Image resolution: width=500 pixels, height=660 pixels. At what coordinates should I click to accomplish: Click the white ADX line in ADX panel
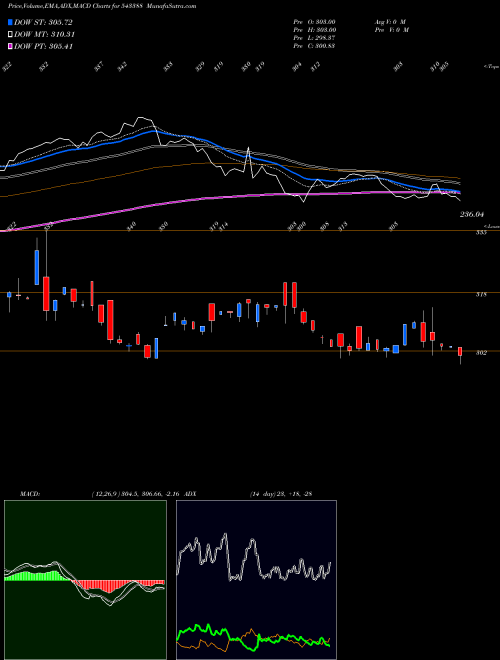click(x=253, y=558)
